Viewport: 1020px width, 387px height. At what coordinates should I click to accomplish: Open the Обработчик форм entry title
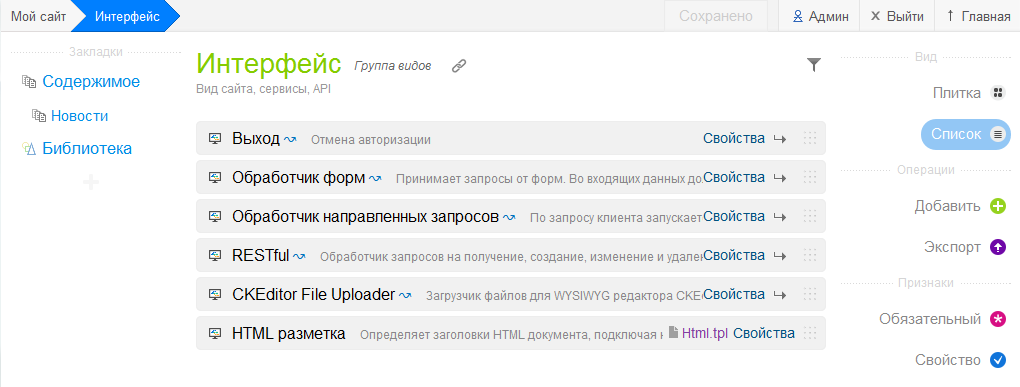pyautogui.click(x=299, y=177)
